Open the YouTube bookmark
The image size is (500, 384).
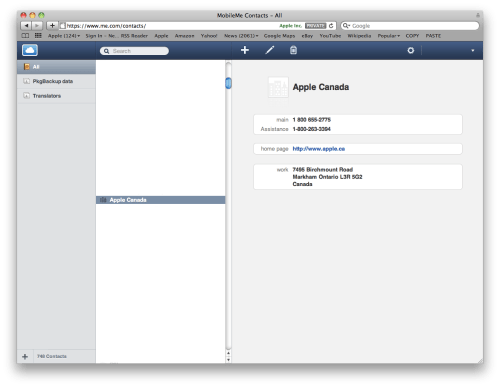click(330, 36)
